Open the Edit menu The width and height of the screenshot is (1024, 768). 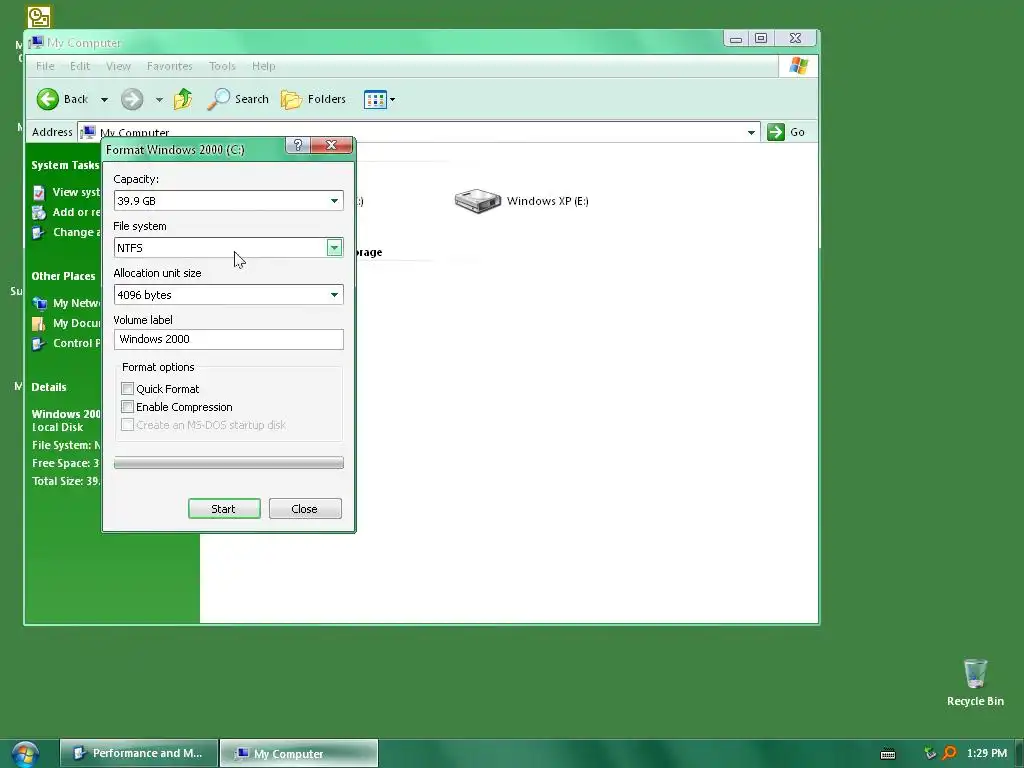tap(80, 66)
